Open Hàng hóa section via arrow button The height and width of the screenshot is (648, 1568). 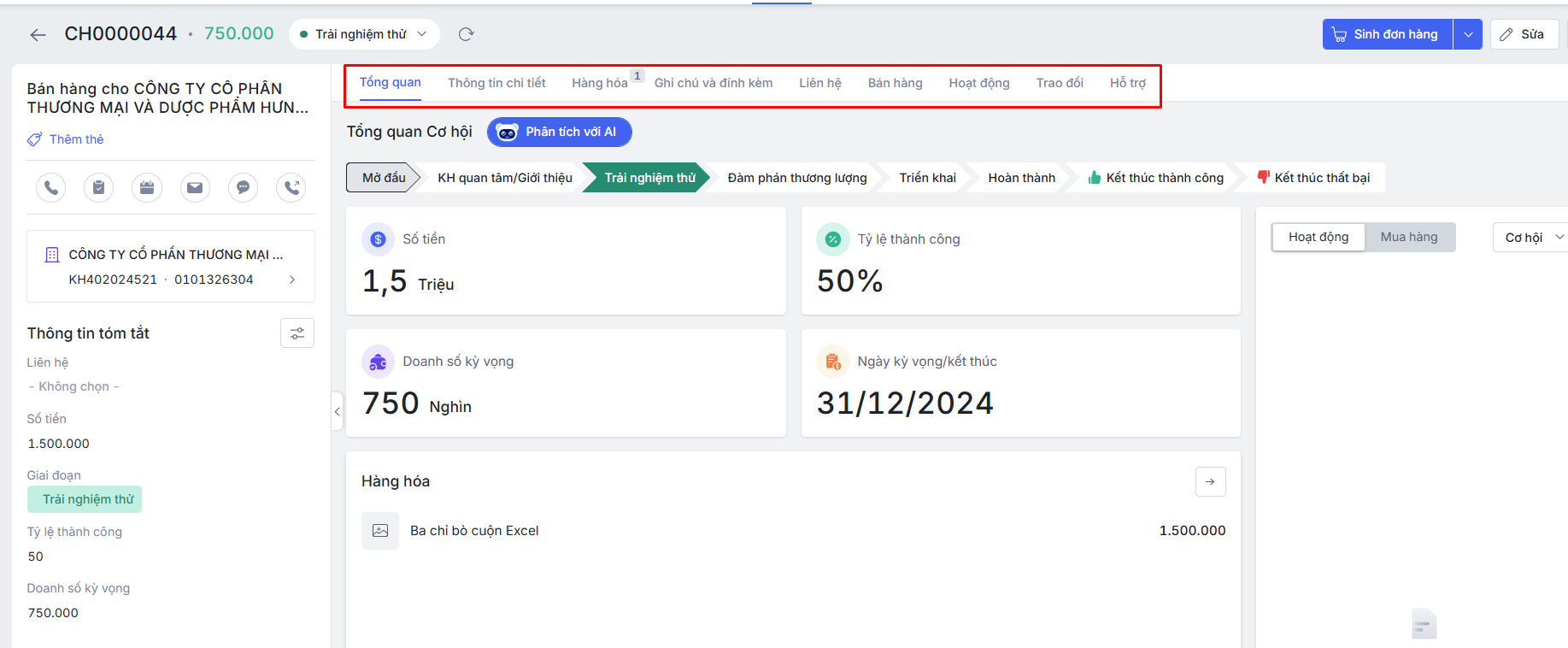1210,482
